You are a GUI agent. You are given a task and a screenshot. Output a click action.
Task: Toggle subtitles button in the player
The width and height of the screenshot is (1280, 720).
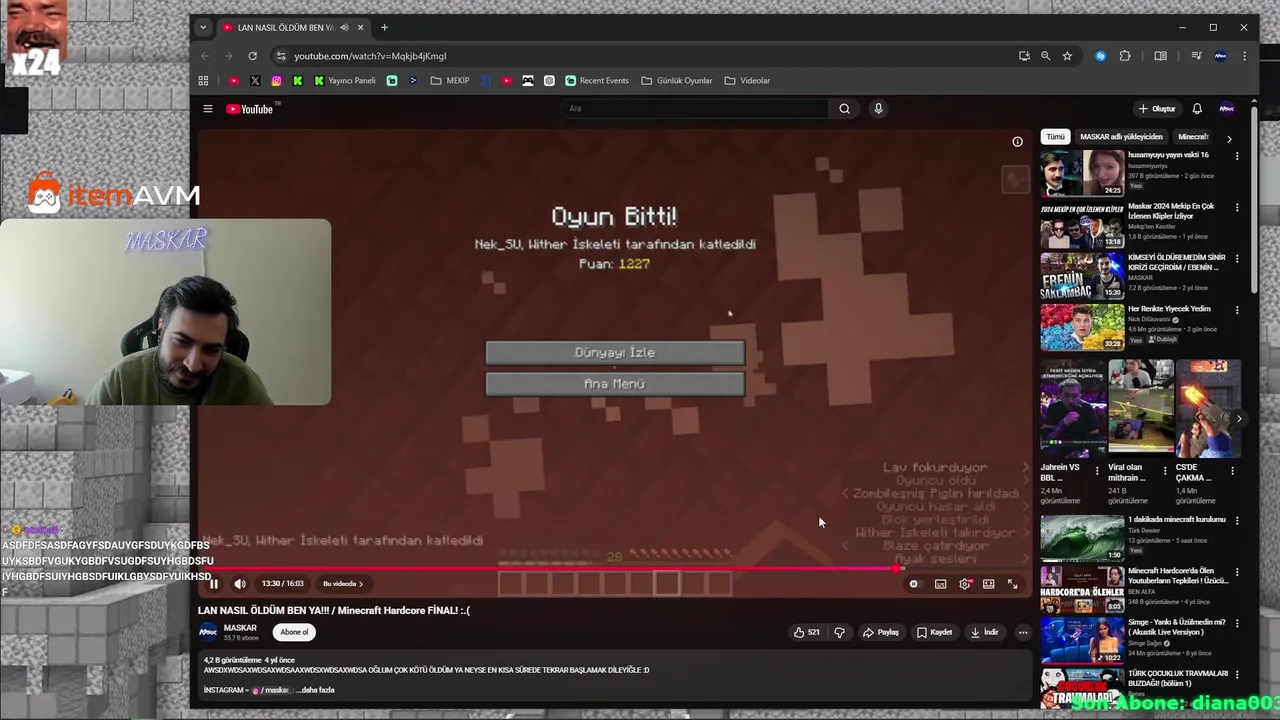click(x=940, y=584)
